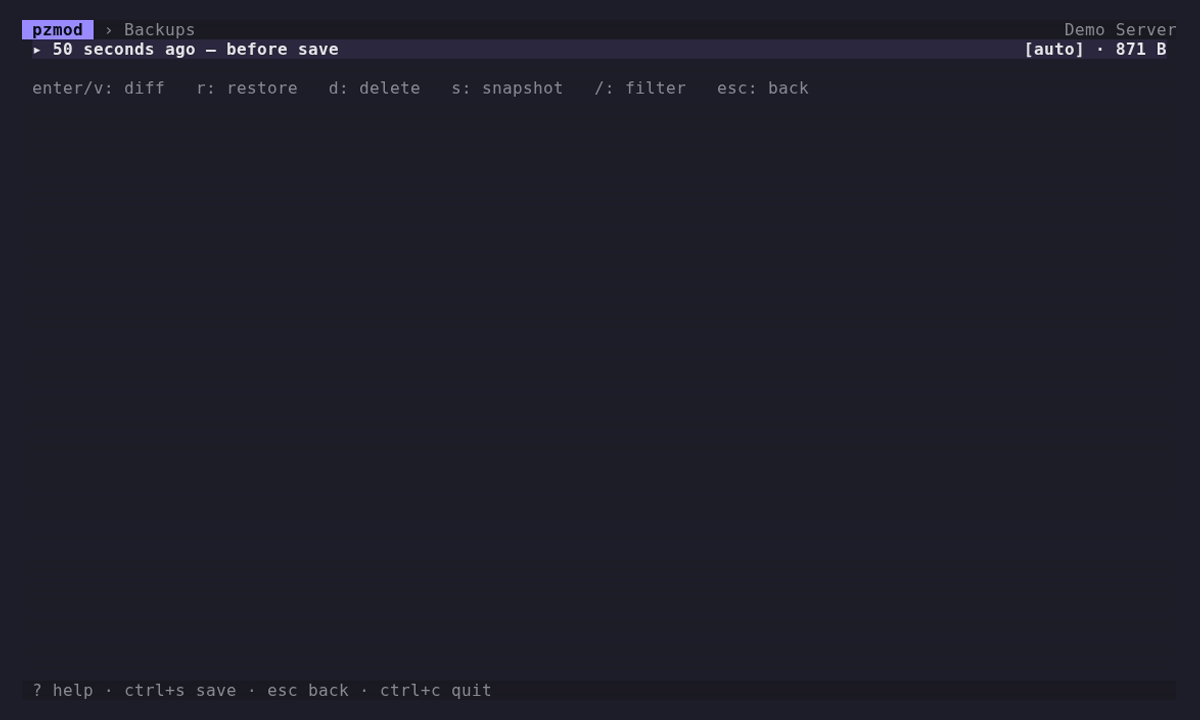Click the 'enter/v: diff' hint
1200x720 pixels.
pyautogui.click(x=98, y=88)
